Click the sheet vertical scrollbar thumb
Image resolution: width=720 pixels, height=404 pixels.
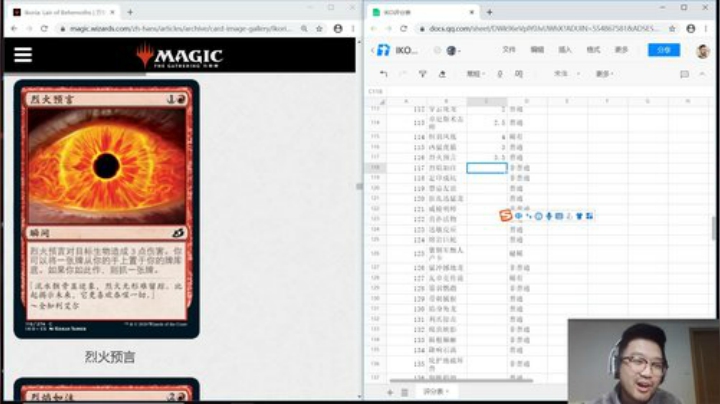(714, 228)
